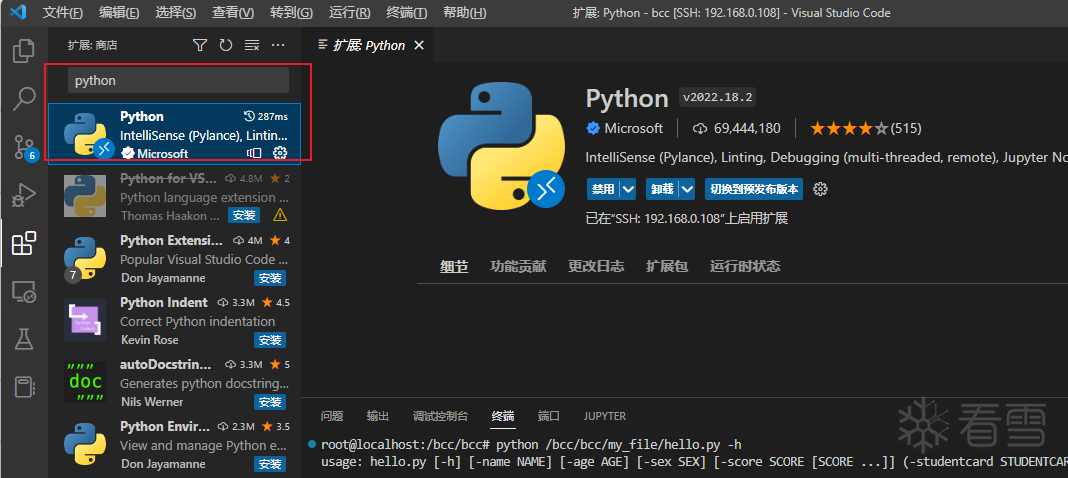Open JUPYTER panel tab
This screenshot has width=1068, height=478.
[x=604, y=416]
